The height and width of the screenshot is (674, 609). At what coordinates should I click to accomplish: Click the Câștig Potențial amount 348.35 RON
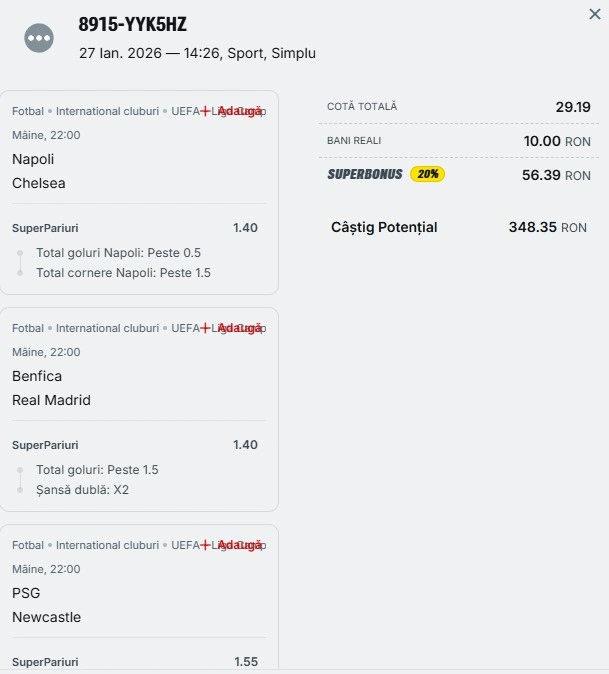tap(547, 227)
